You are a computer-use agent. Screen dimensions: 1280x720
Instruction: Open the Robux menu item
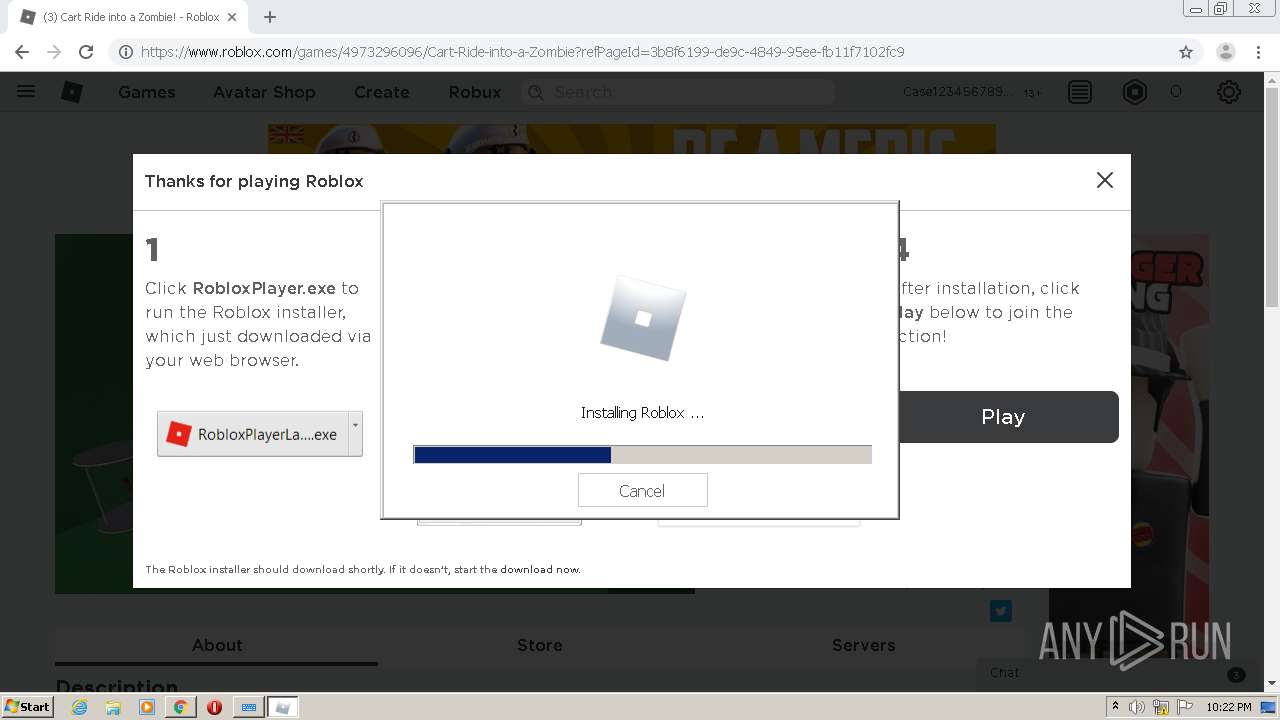click(475, 92)
